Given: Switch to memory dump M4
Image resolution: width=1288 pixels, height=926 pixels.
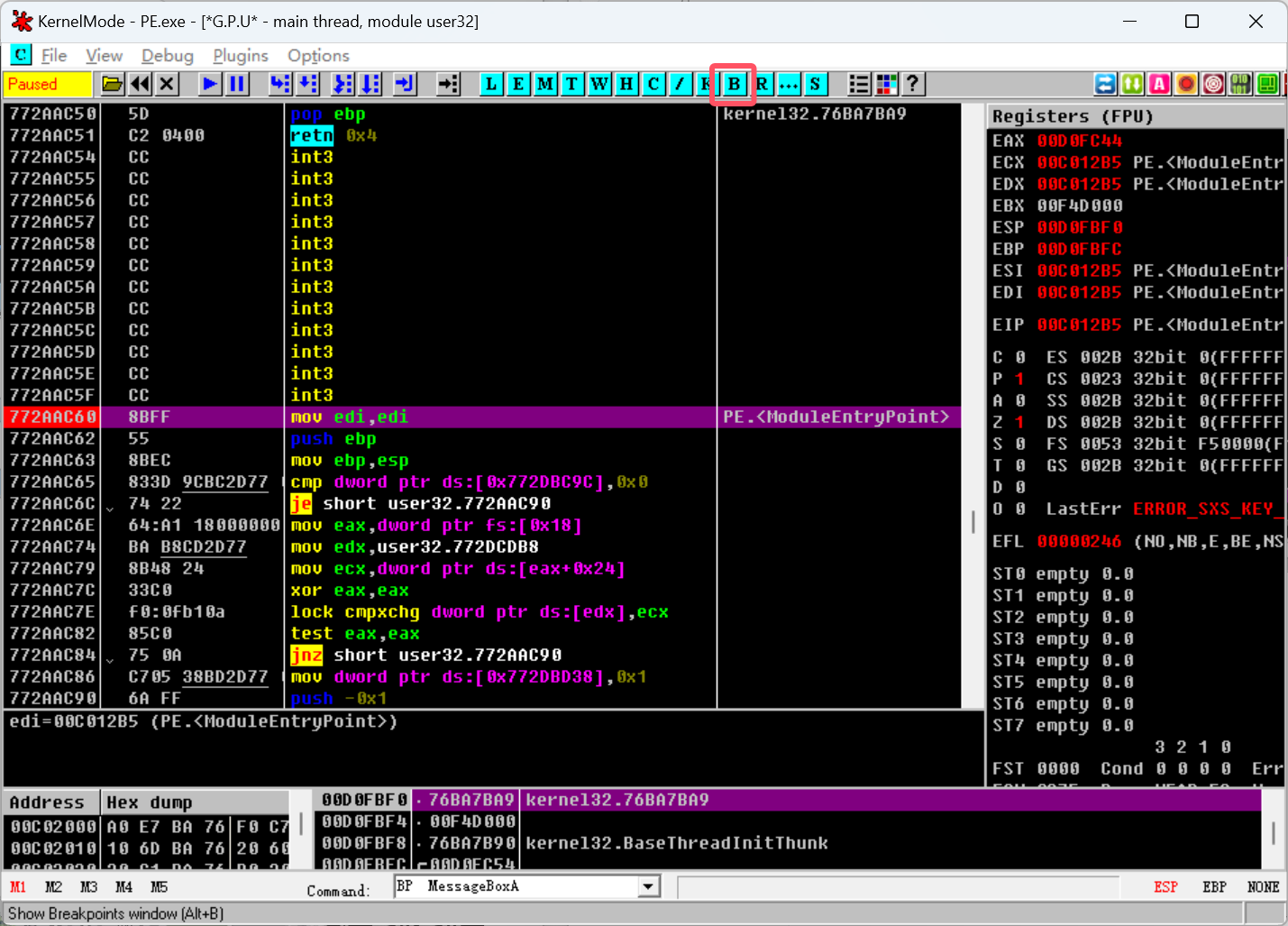Looking at the screenshot, I should (123, 887).
